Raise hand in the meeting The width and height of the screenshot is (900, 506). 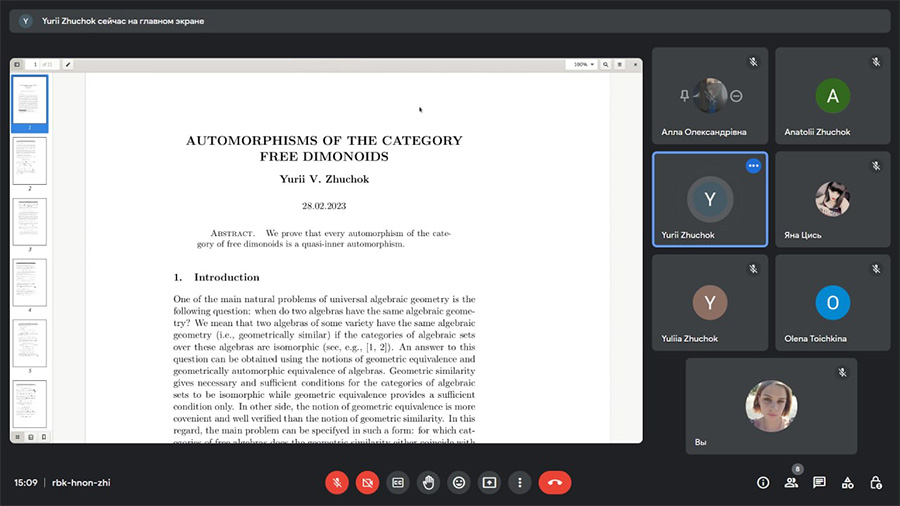point(428,482)
